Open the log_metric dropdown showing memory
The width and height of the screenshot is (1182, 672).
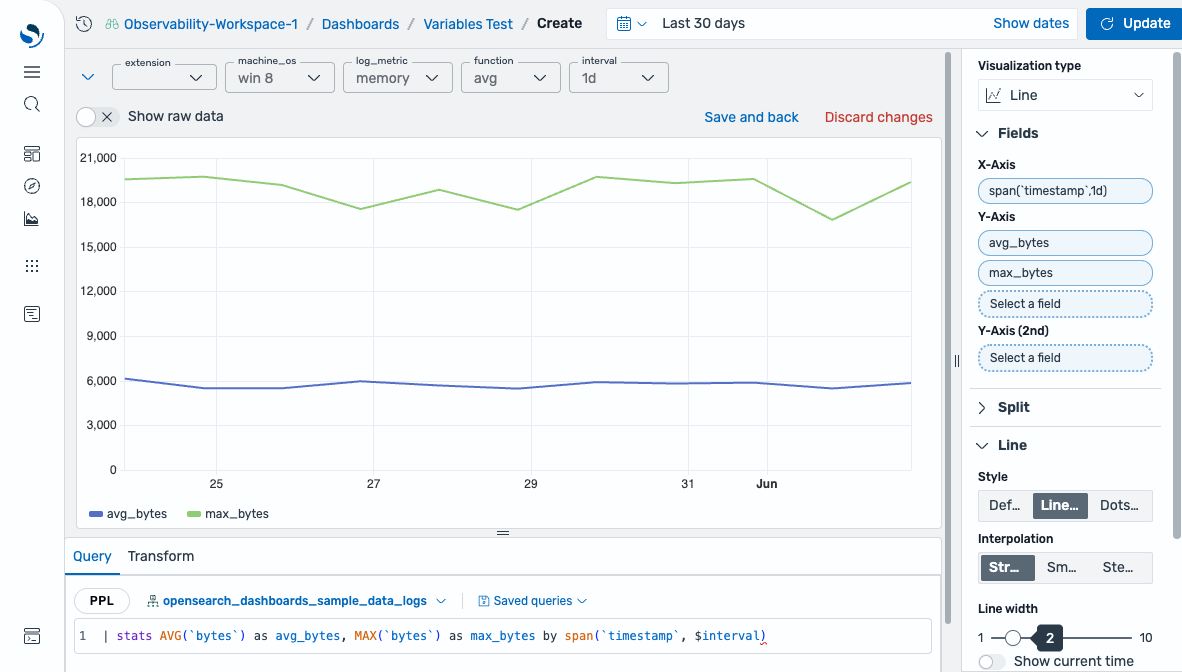(x=398, y=78)
